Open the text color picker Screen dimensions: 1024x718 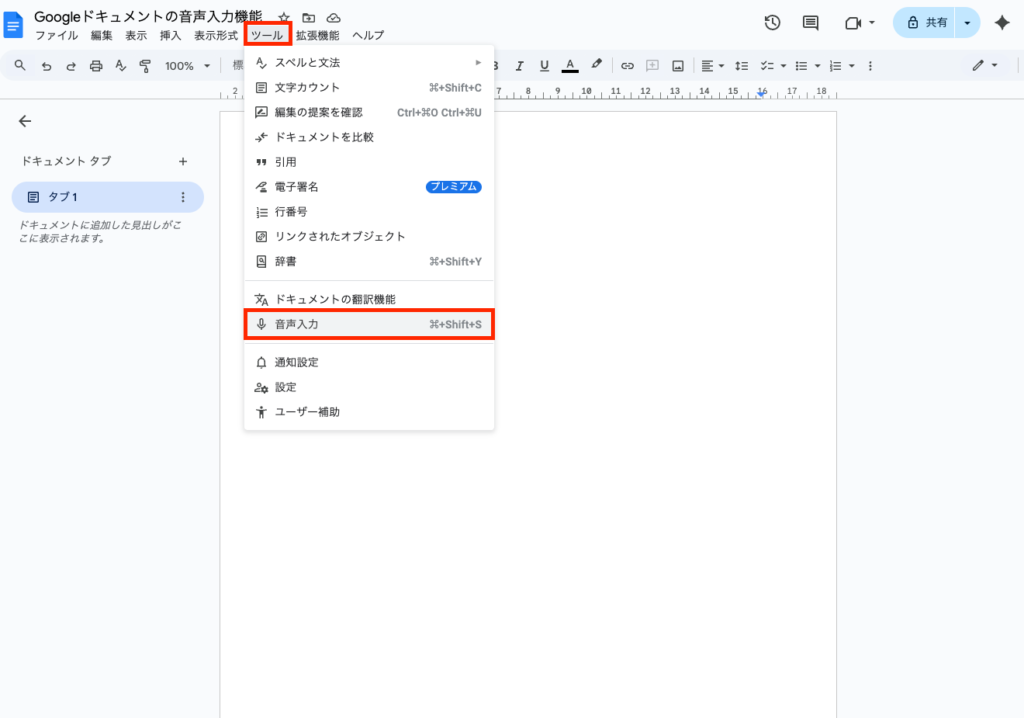coord(570,66)
